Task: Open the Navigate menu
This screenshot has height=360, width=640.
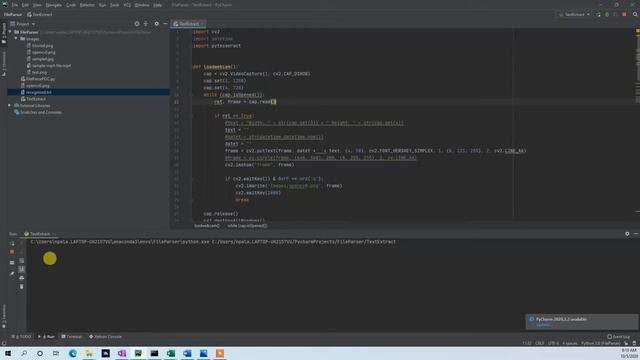Action: (53, 5)
